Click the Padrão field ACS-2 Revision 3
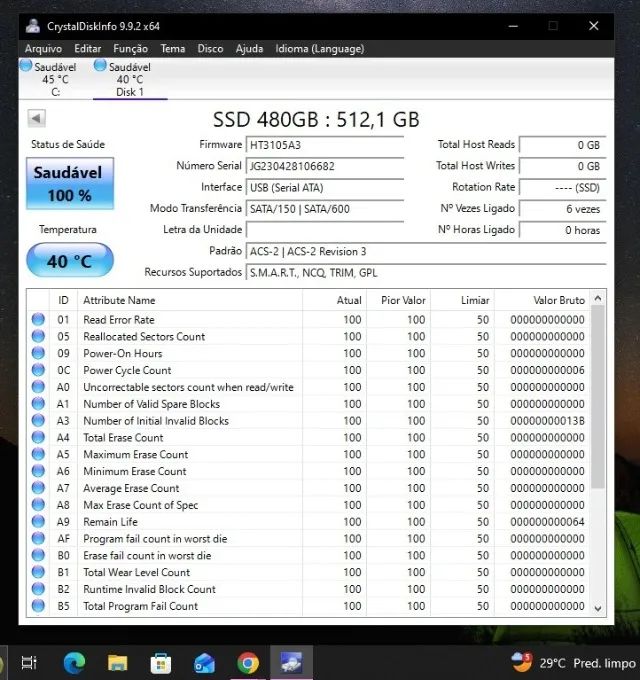The height and width of the screenshot is (680, 640). (426, 252)
